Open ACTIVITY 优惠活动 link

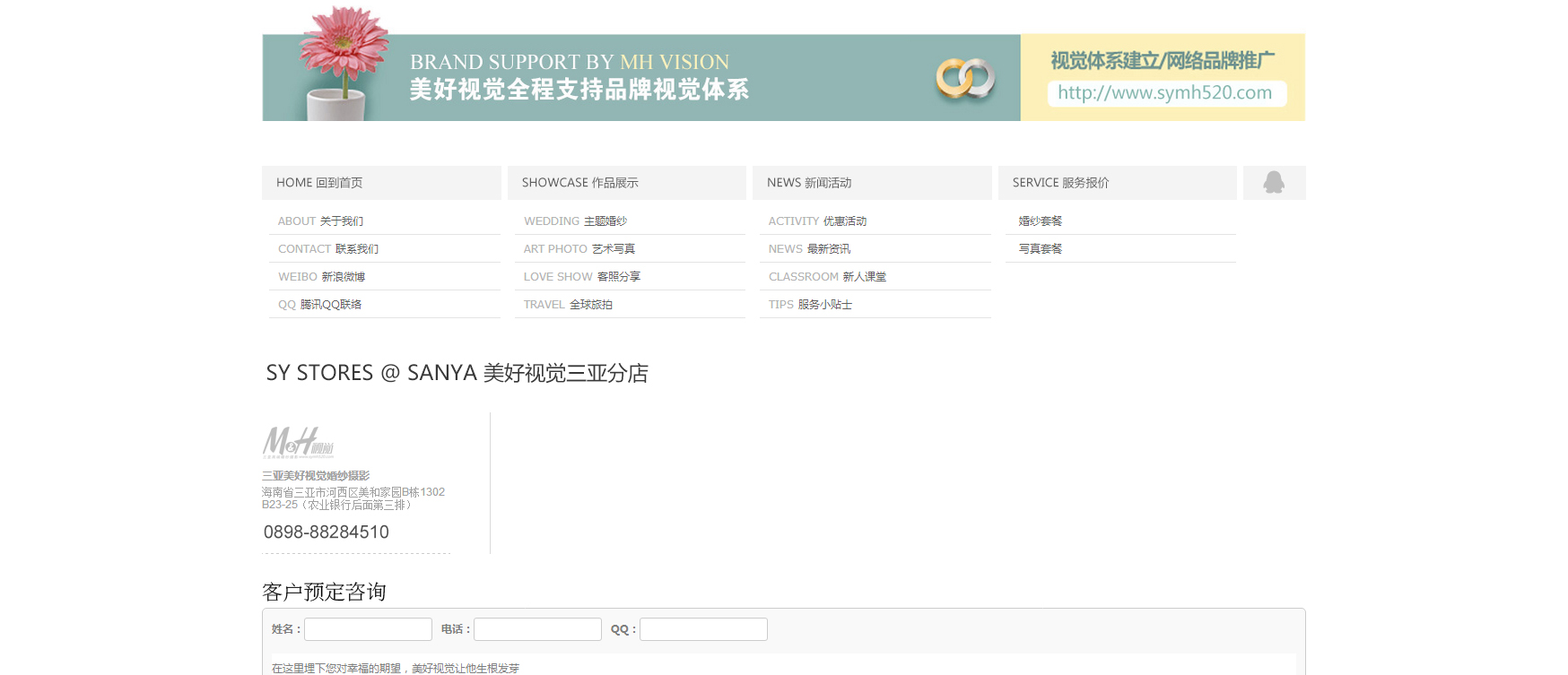817,221
